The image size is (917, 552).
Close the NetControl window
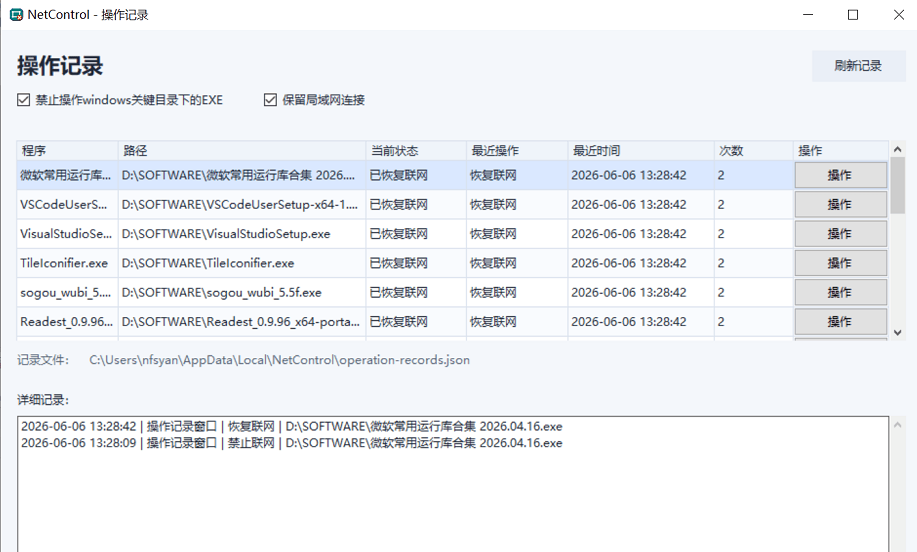click(x=899, y=15)
